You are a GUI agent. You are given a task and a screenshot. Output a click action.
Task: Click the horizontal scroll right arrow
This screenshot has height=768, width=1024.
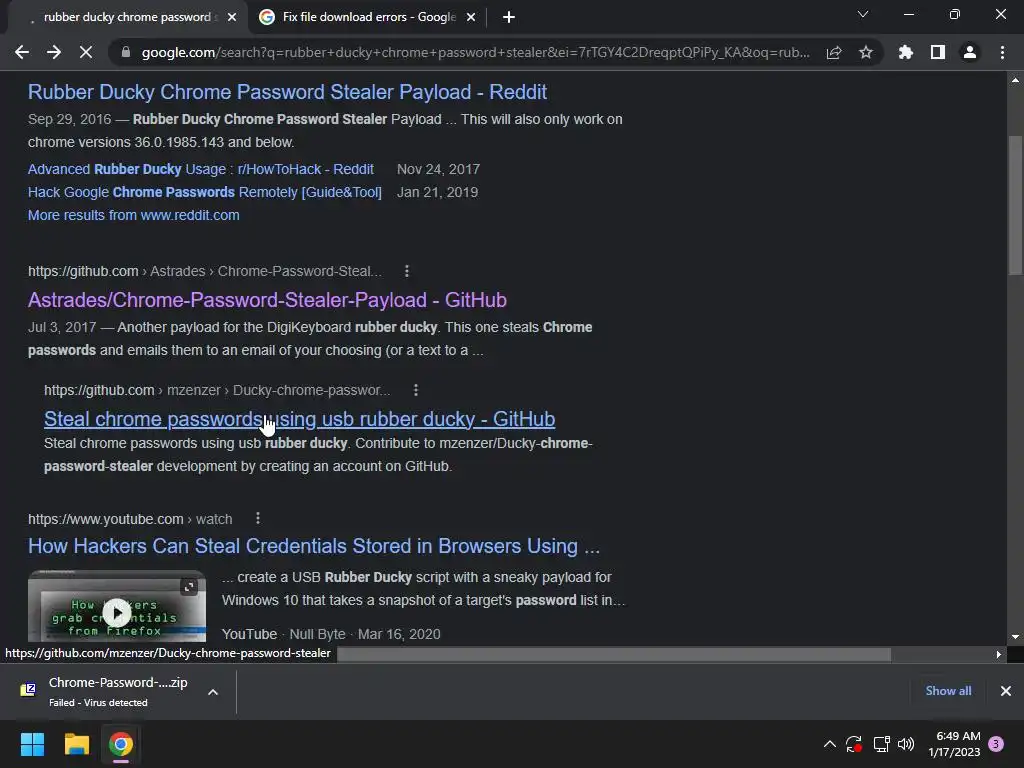999,654
